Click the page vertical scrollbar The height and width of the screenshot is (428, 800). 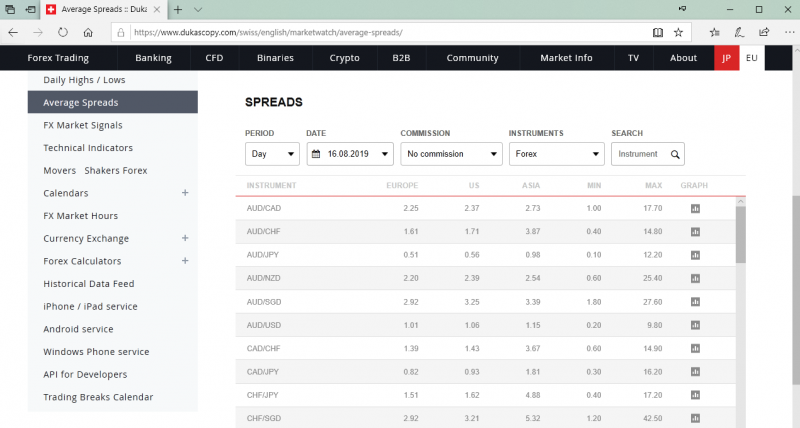tap(796, 291)
